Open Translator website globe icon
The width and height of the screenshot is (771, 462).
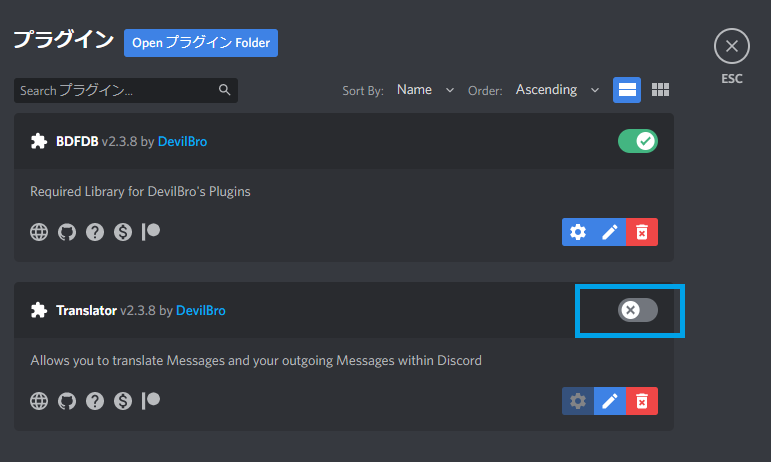39,401
